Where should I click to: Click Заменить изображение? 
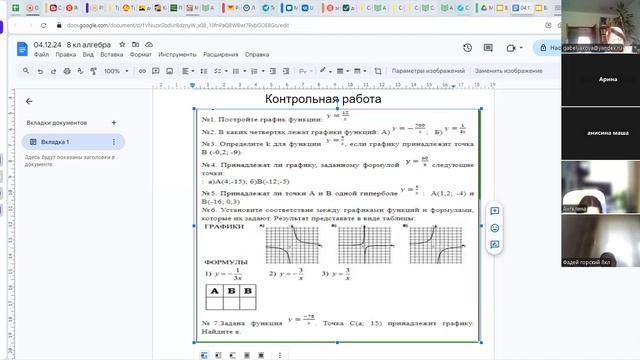pyautogui.click(x=509, y=71)
